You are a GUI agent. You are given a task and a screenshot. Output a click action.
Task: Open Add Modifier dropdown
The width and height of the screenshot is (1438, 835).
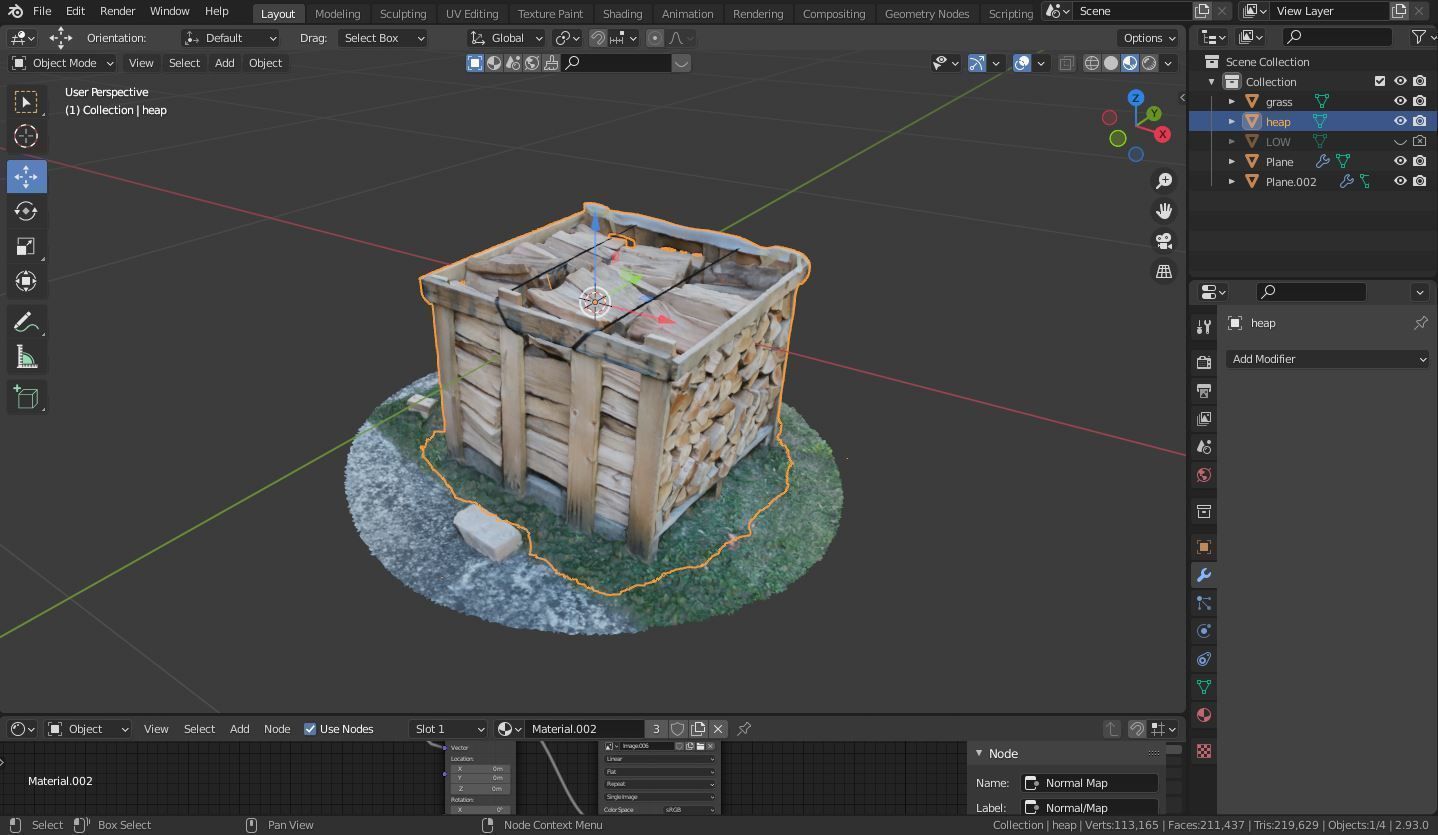pyautogui.click(x=1327, y=359)
